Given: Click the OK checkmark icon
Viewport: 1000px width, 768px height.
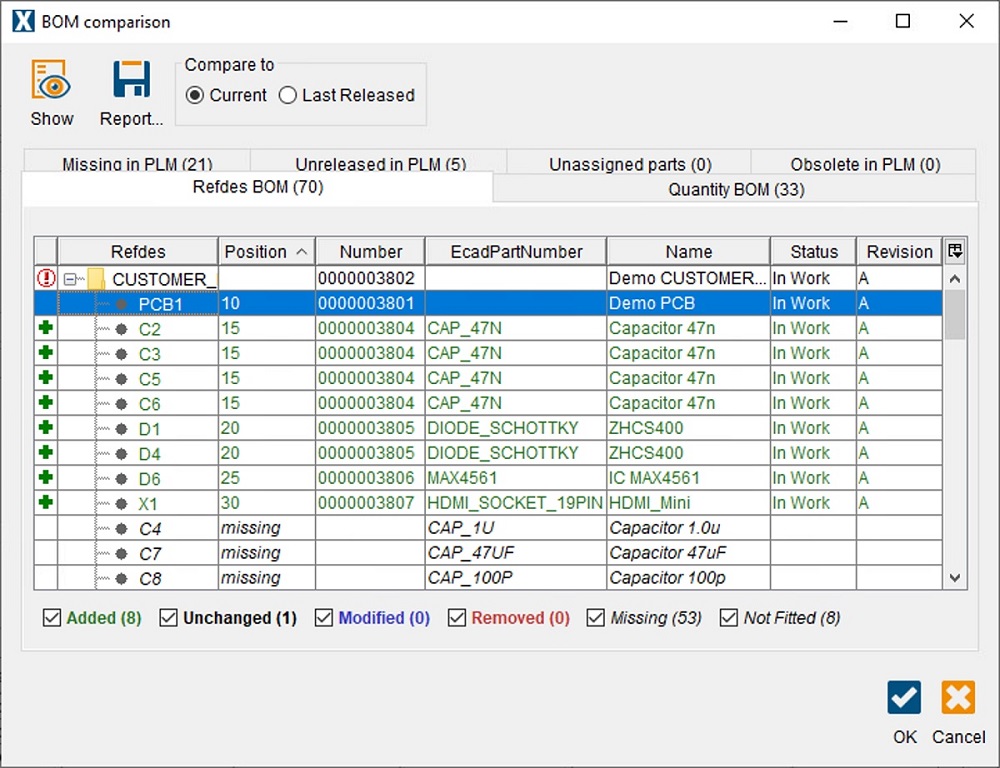Looking at the screenshot, I should click(904, 698).
